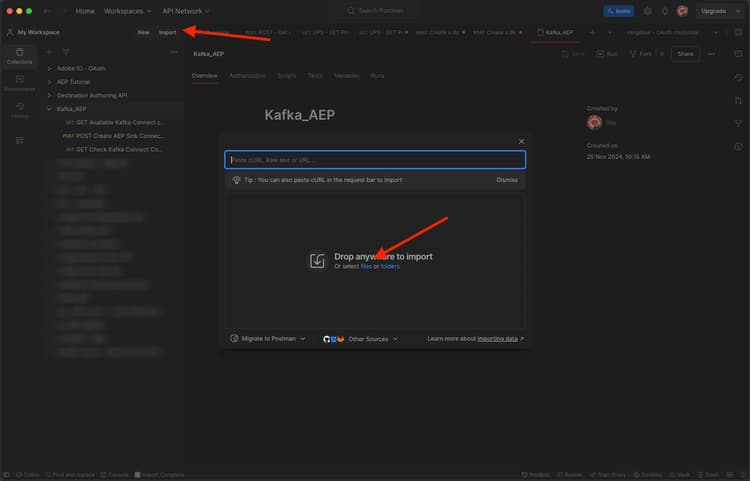
Task: Click Import button in workspace header
Action: [167, 33]
